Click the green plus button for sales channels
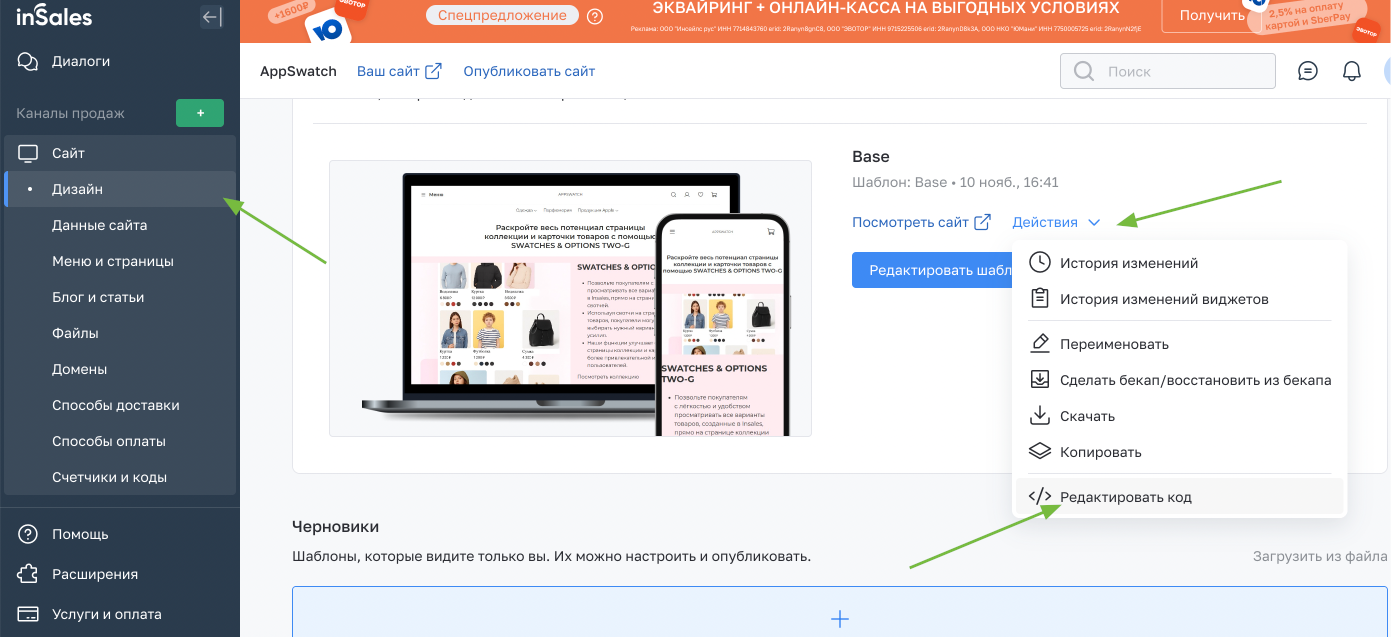This screenshot has width=1391, height=637. (200, 113)
